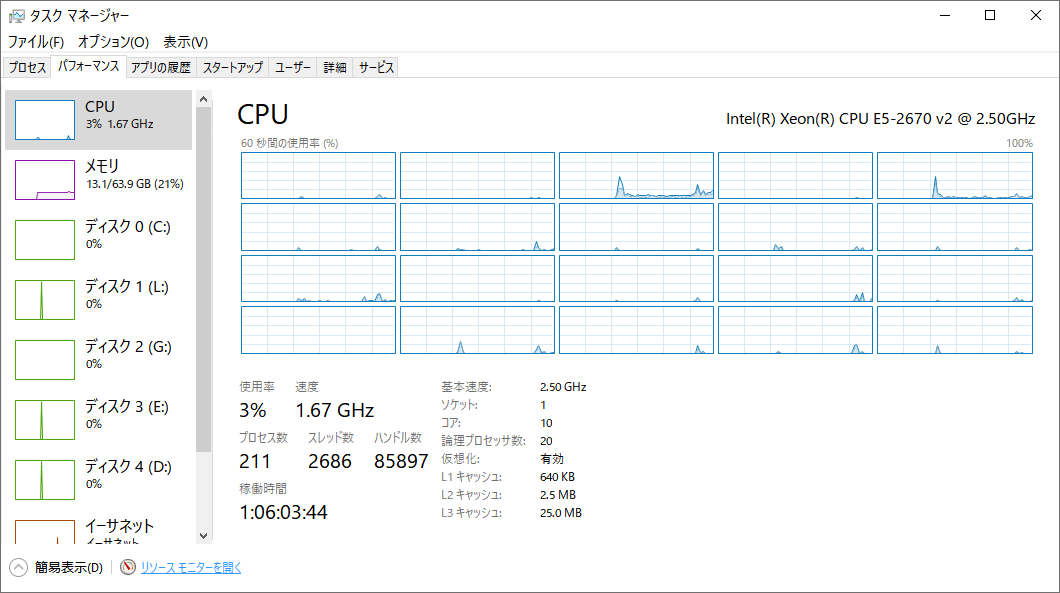This screenshot has width=1060, height=593.
Task: Select the ディスク 0 (C:) graph icon
Action: click(45, 240)
